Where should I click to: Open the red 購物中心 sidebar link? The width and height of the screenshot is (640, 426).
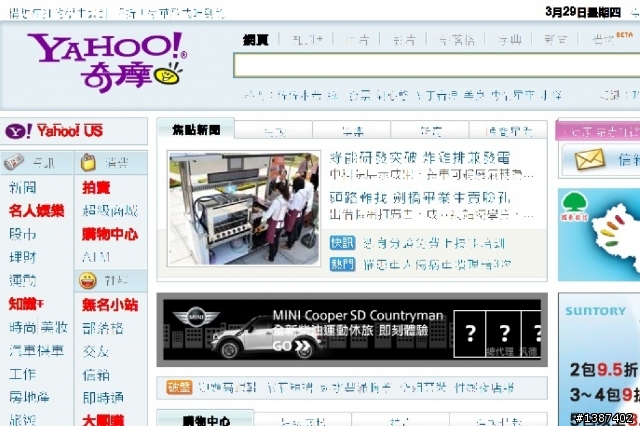tap(110, 234)
